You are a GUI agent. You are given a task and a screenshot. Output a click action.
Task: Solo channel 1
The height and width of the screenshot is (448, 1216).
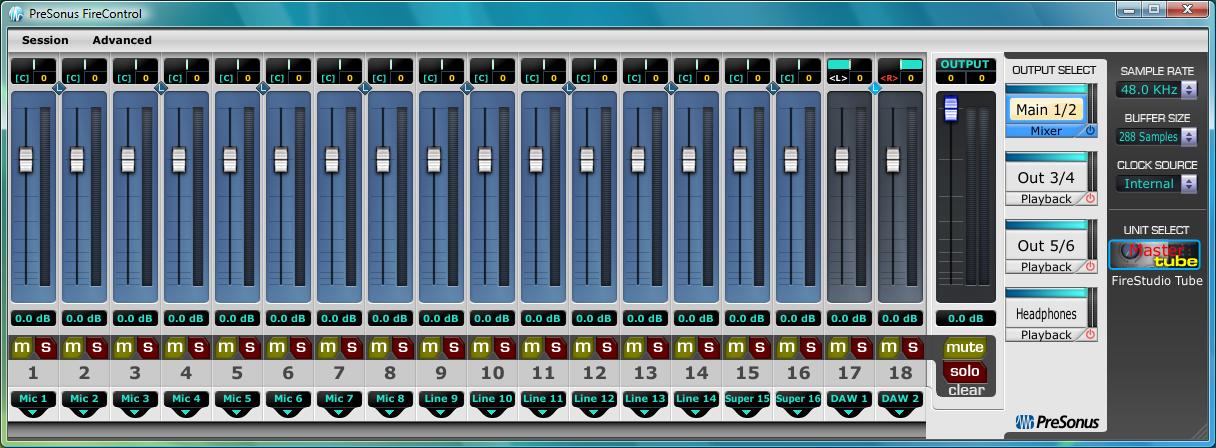pos(45,347)
